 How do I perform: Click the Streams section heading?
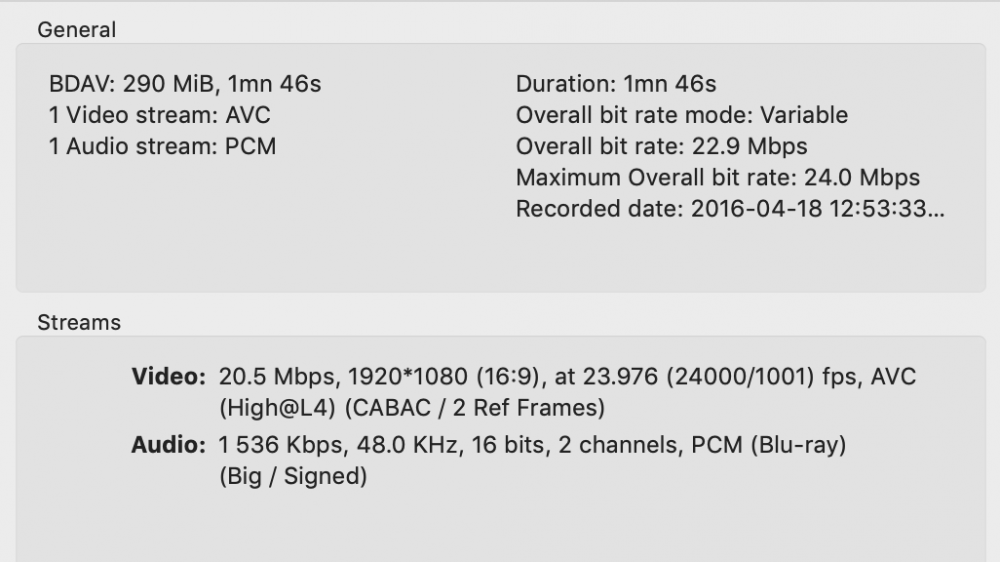click(79, 323)
